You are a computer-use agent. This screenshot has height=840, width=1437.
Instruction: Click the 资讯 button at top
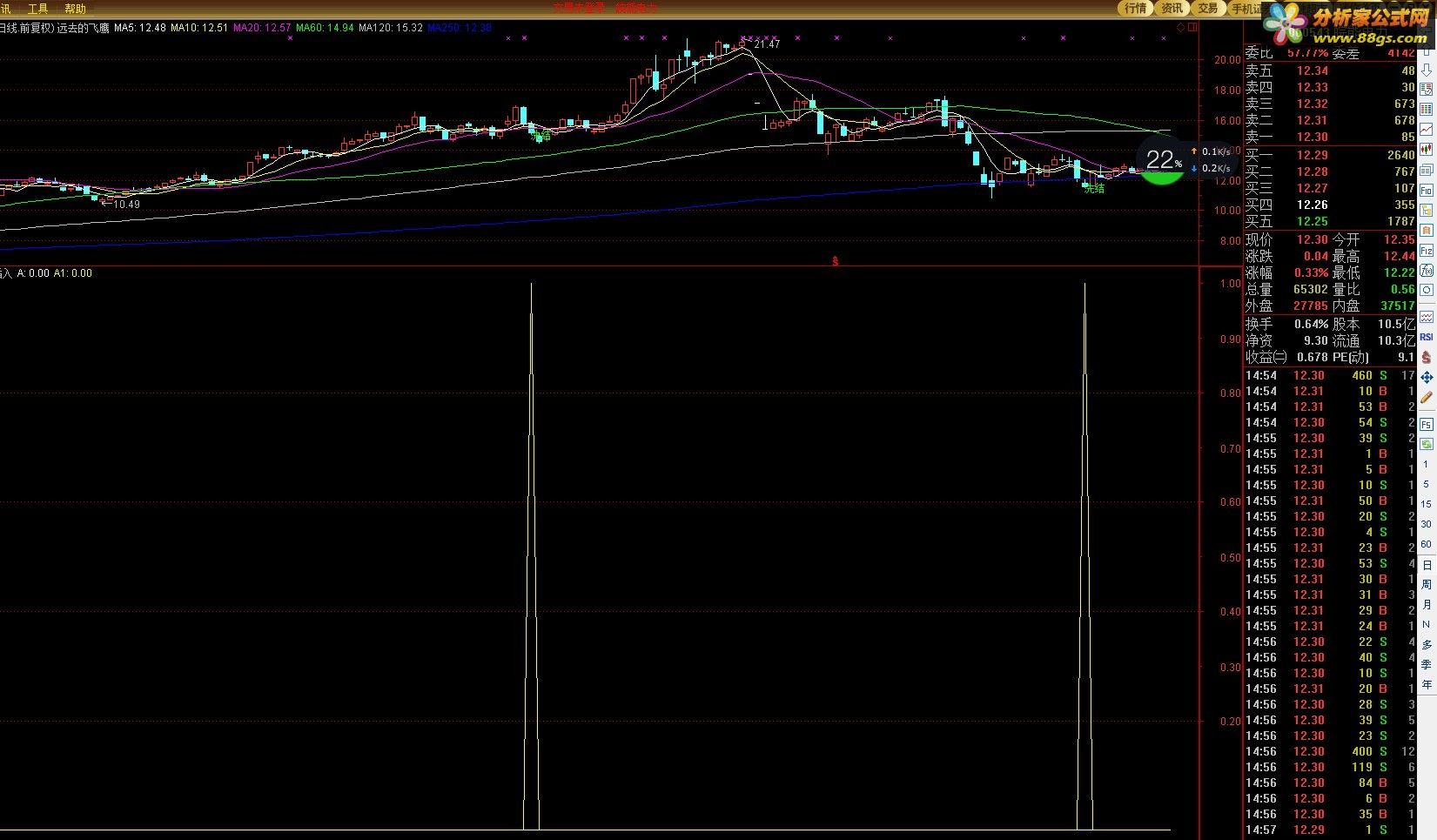point(1172,8)
